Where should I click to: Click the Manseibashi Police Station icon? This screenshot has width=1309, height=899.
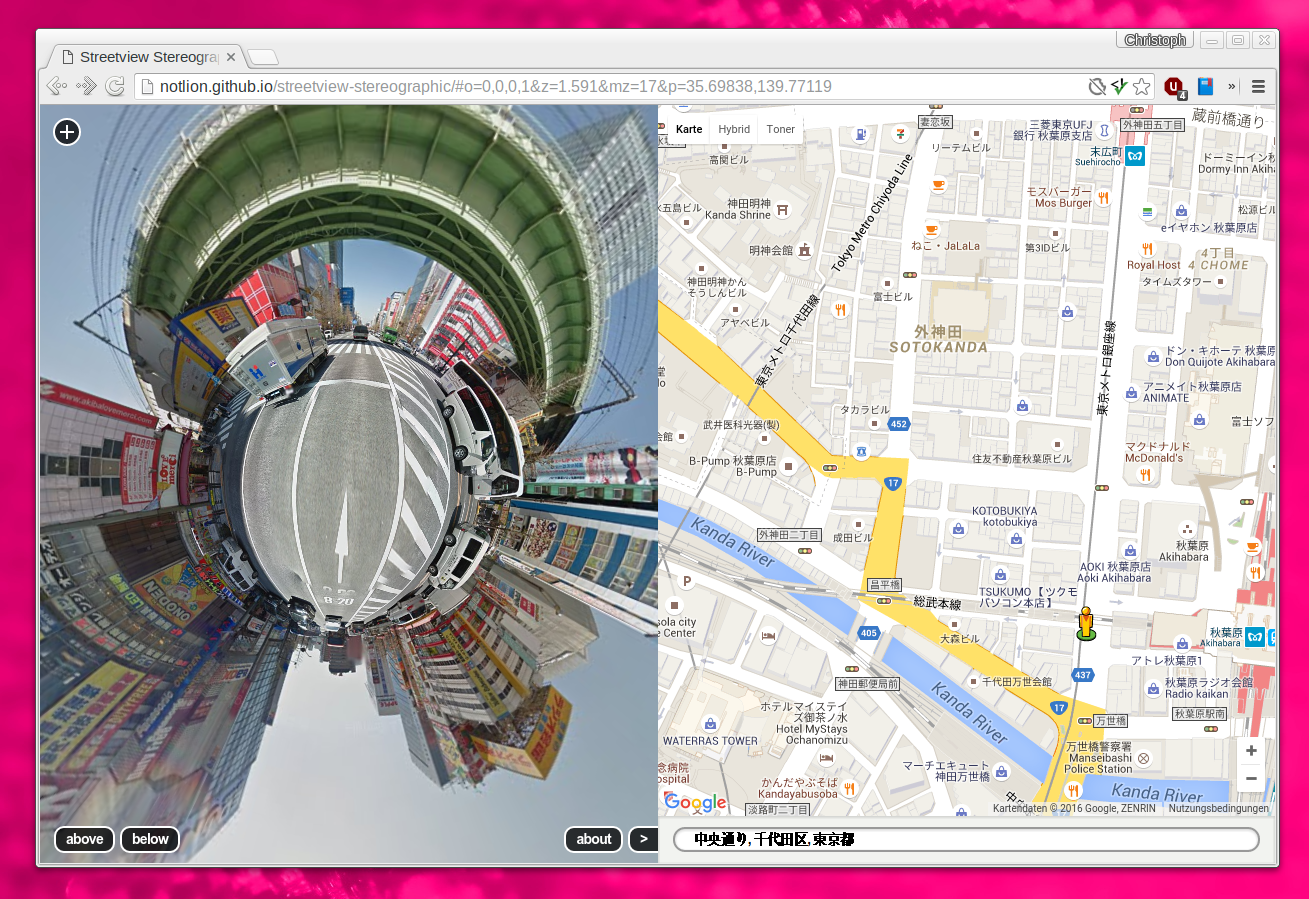(x=1143, y=758)
